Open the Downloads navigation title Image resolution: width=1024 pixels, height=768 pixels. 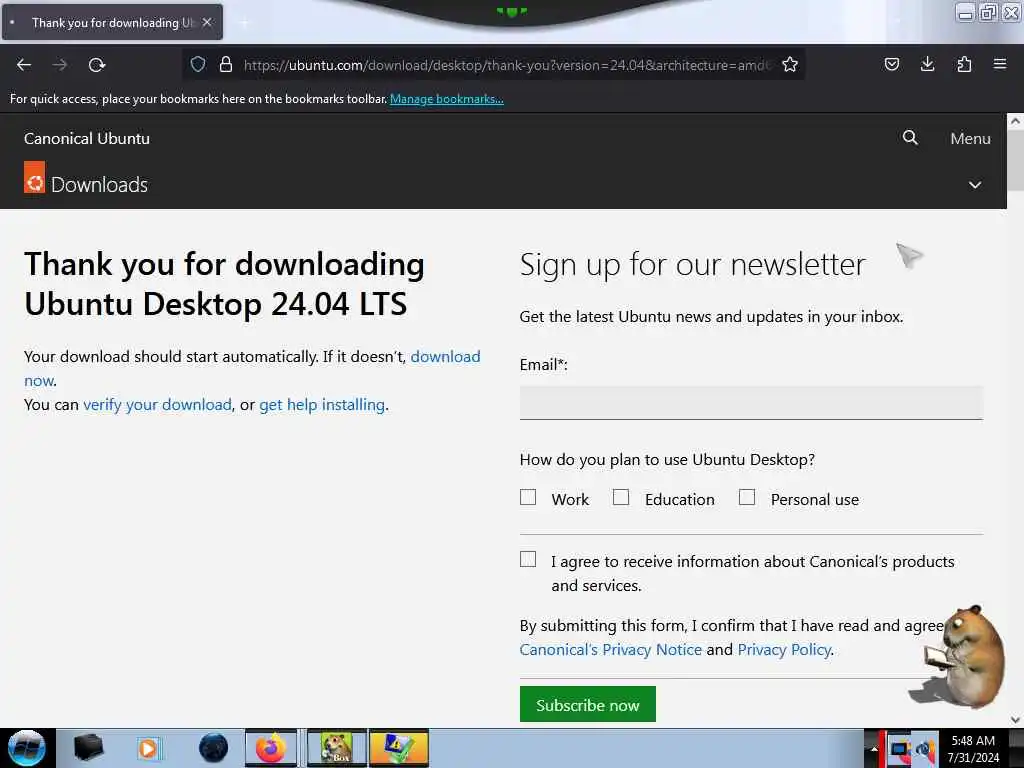point(99,185)
